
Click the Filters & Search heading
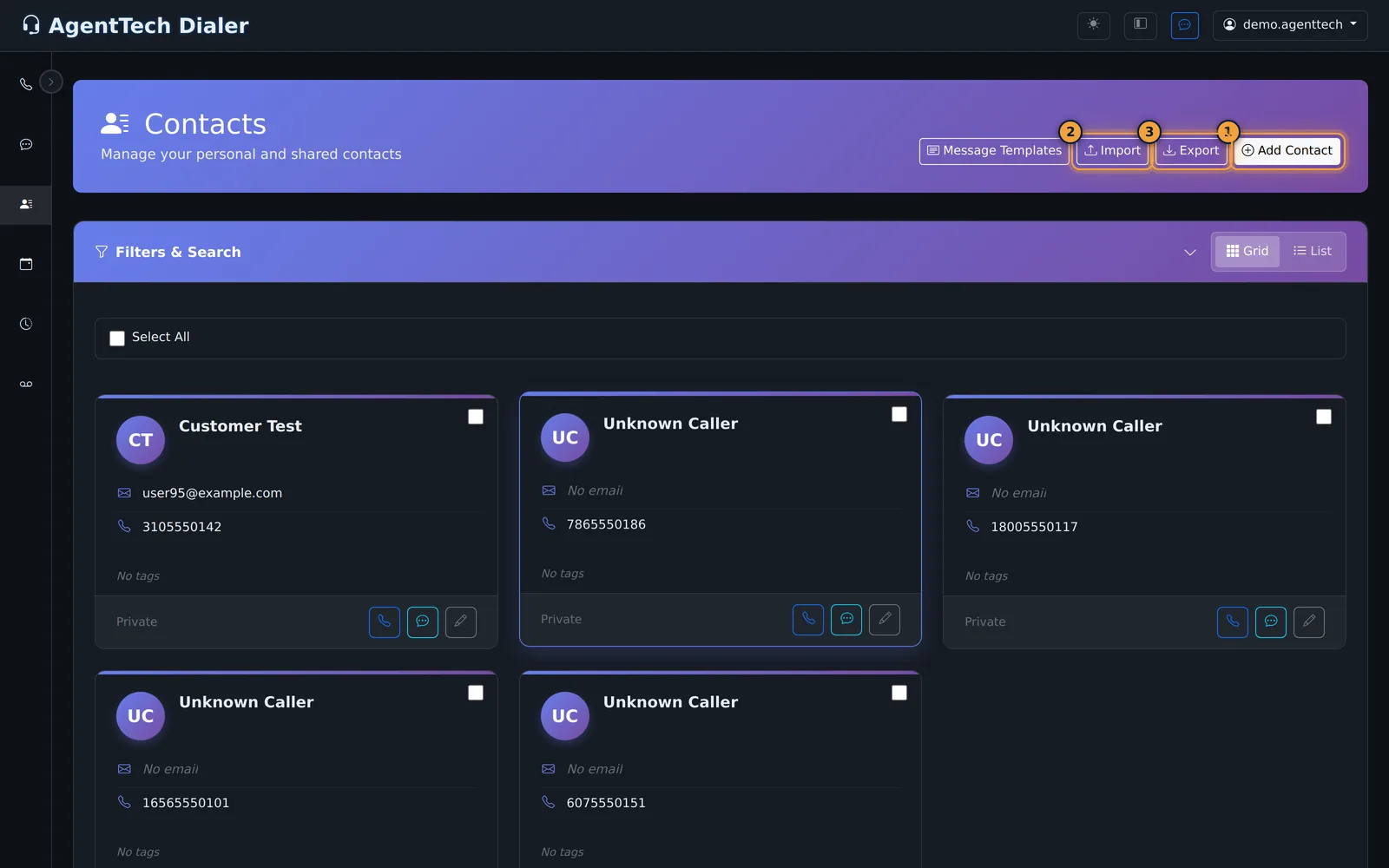point(178,252)
